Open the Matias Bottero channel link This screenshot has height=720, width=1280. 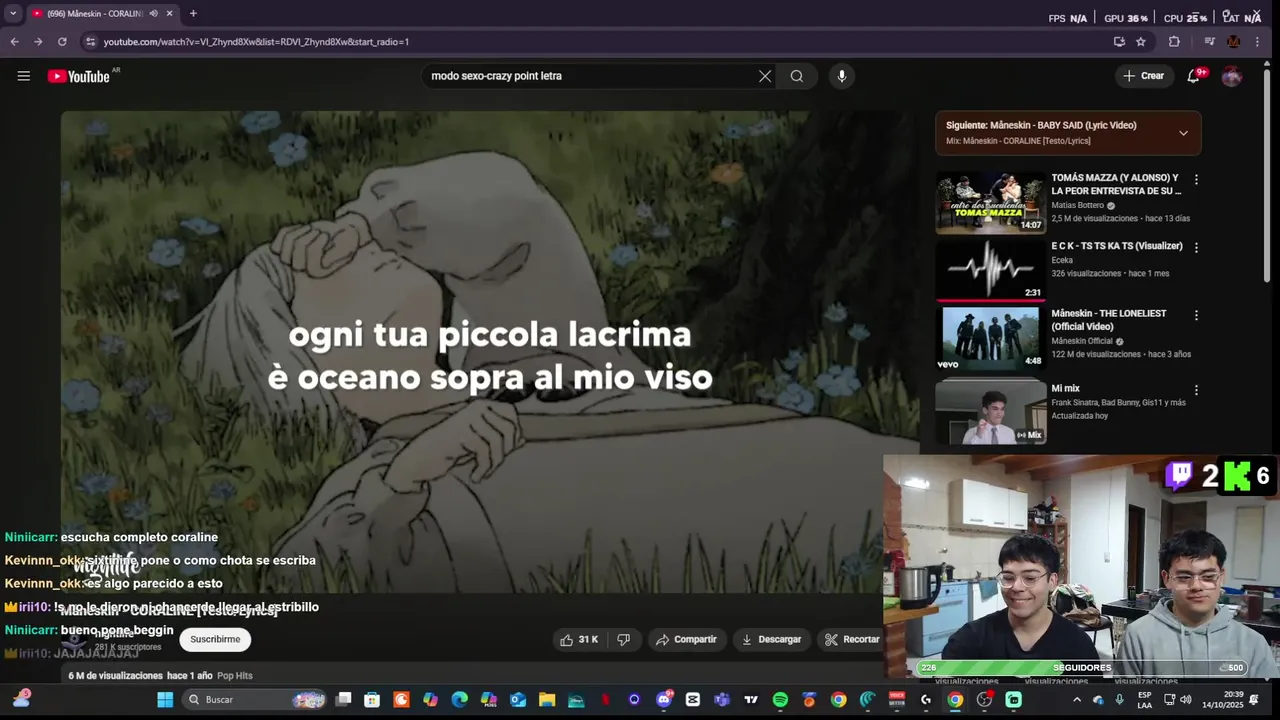(x=1078, y=205)
